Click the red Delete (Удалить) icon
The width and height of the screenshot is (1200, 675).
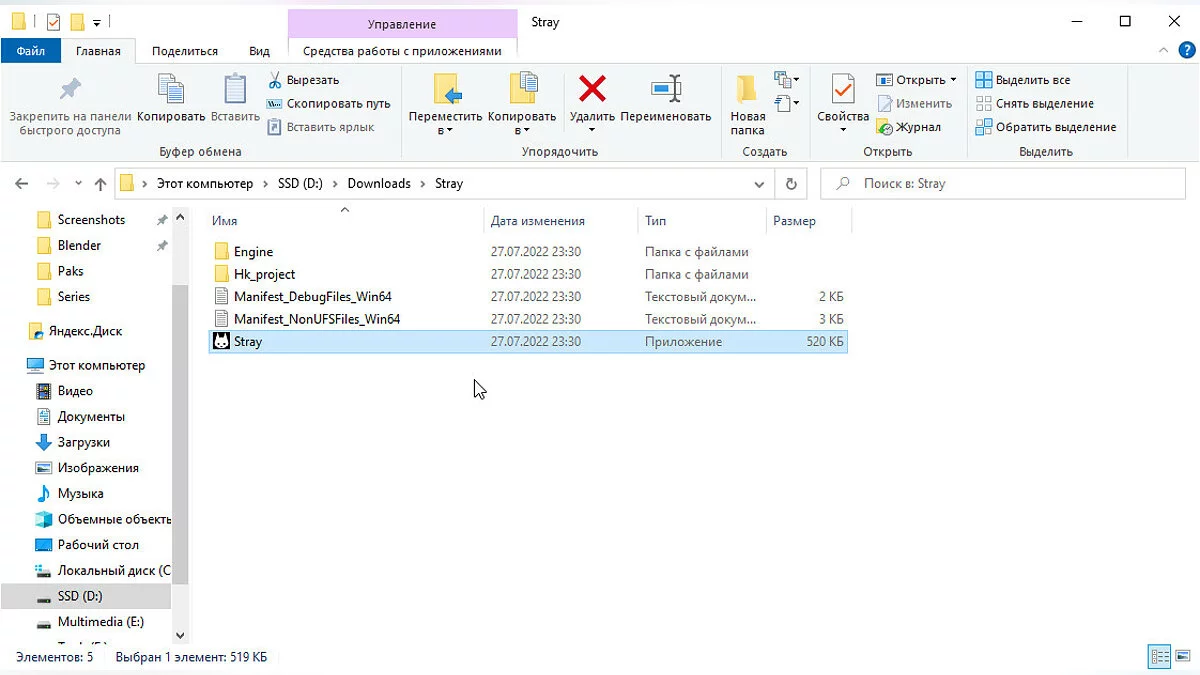tap(592, 90)
